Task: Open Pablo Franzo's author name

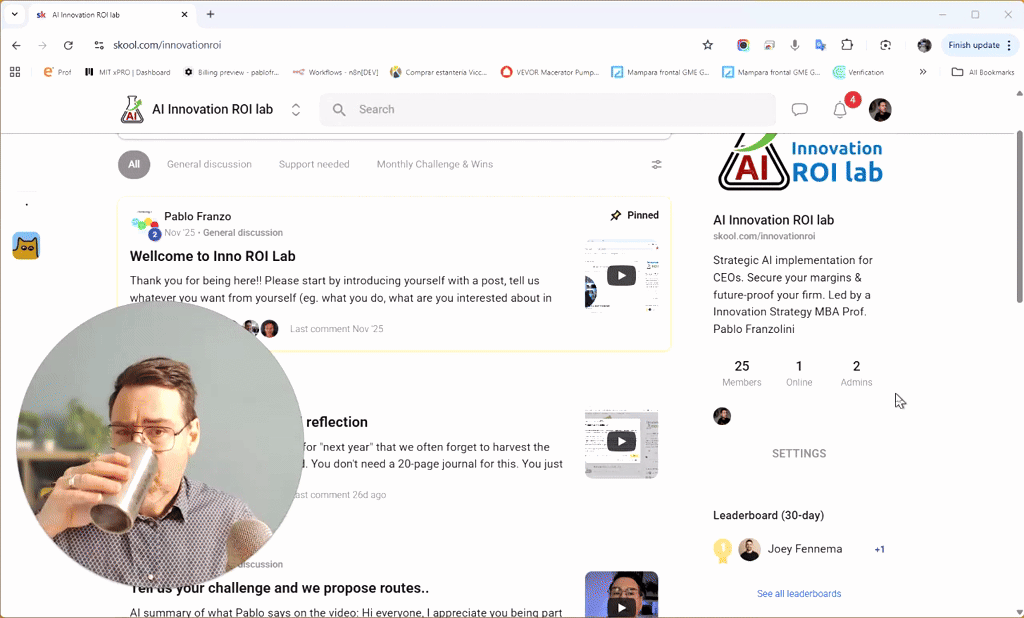Action: click(197, 216)
